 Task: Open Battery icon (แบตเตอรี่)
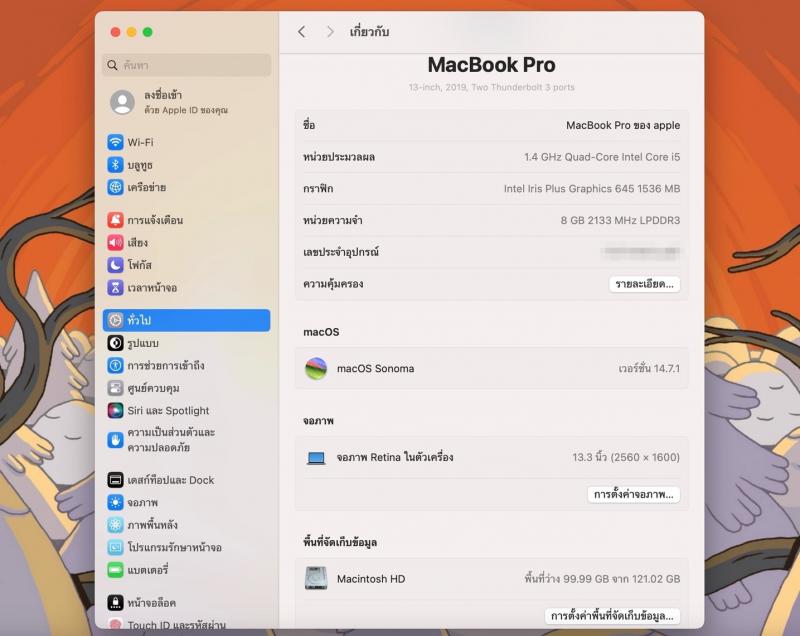(x=115, y=570)
